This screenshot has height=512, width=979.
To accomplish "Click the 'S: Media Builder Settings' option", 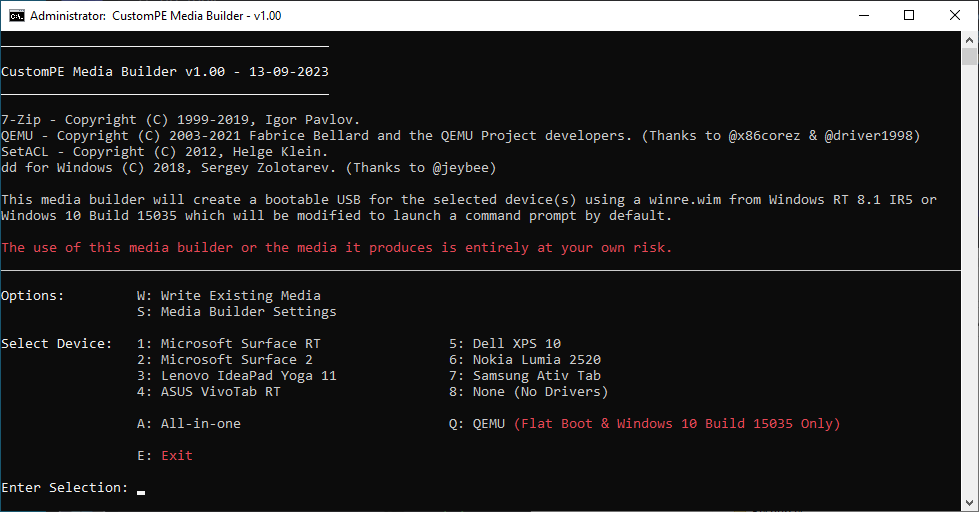I will (237, 312).
